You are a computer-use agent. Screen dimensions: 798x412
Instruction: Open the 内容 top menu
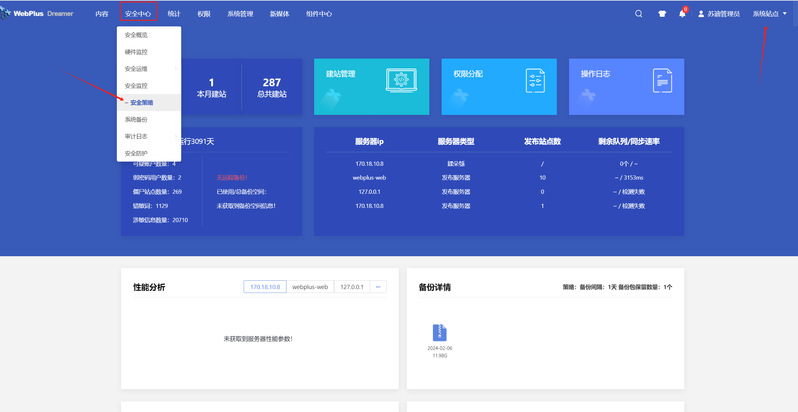click(x=102, y=14)
